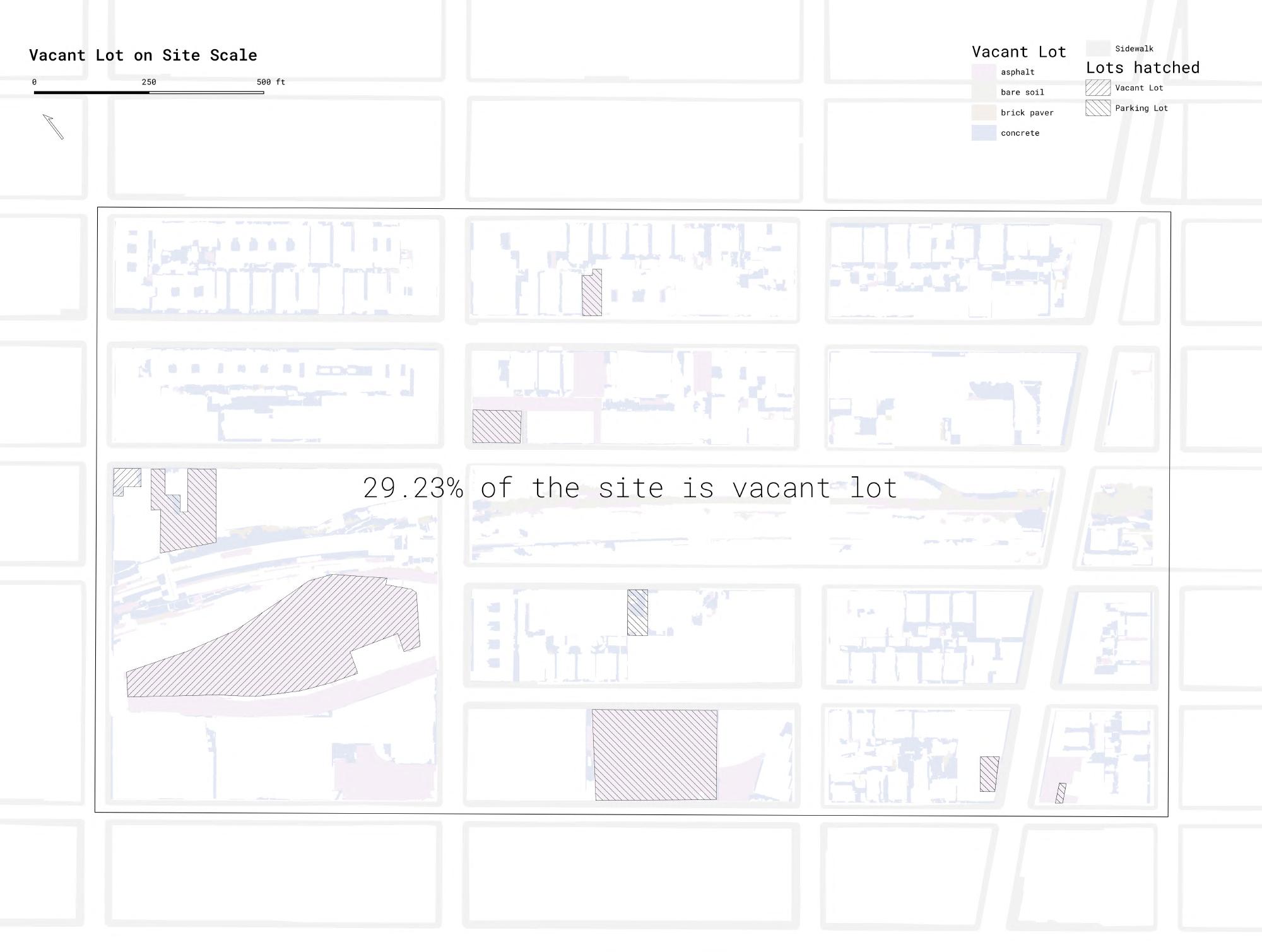Click the small hatched lot in top-middle block
Viewport: 1262px width, 952px height.
tap(592, 295)
